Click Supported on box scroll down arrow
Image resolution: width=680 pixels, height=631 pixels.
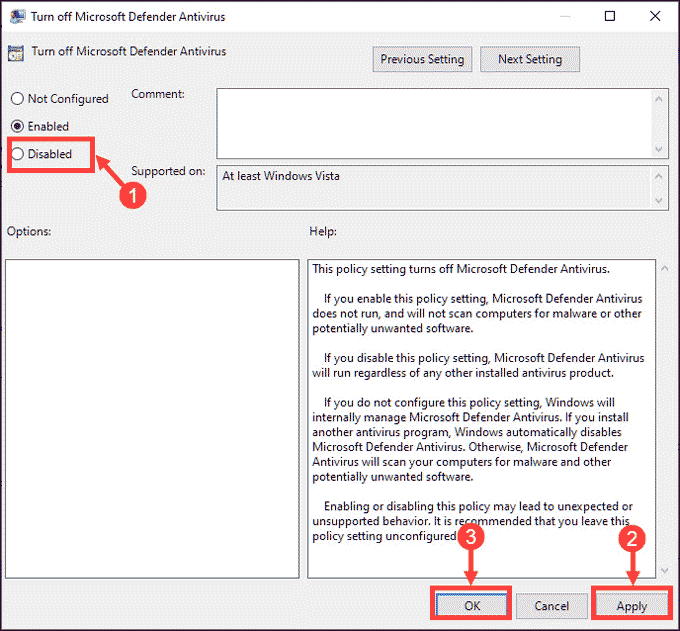(658, 200)
